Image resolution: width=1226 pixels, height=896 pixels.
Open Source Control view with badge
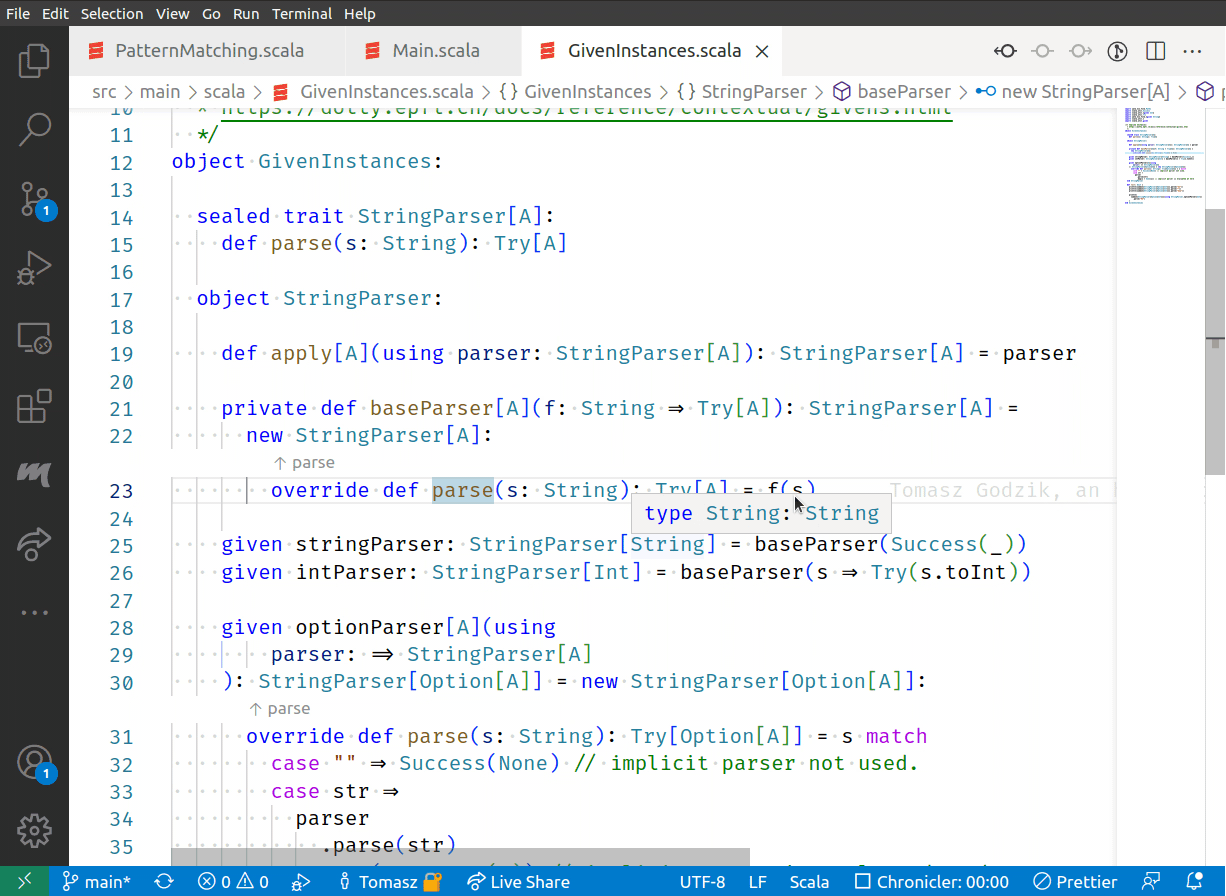(34, 198)
